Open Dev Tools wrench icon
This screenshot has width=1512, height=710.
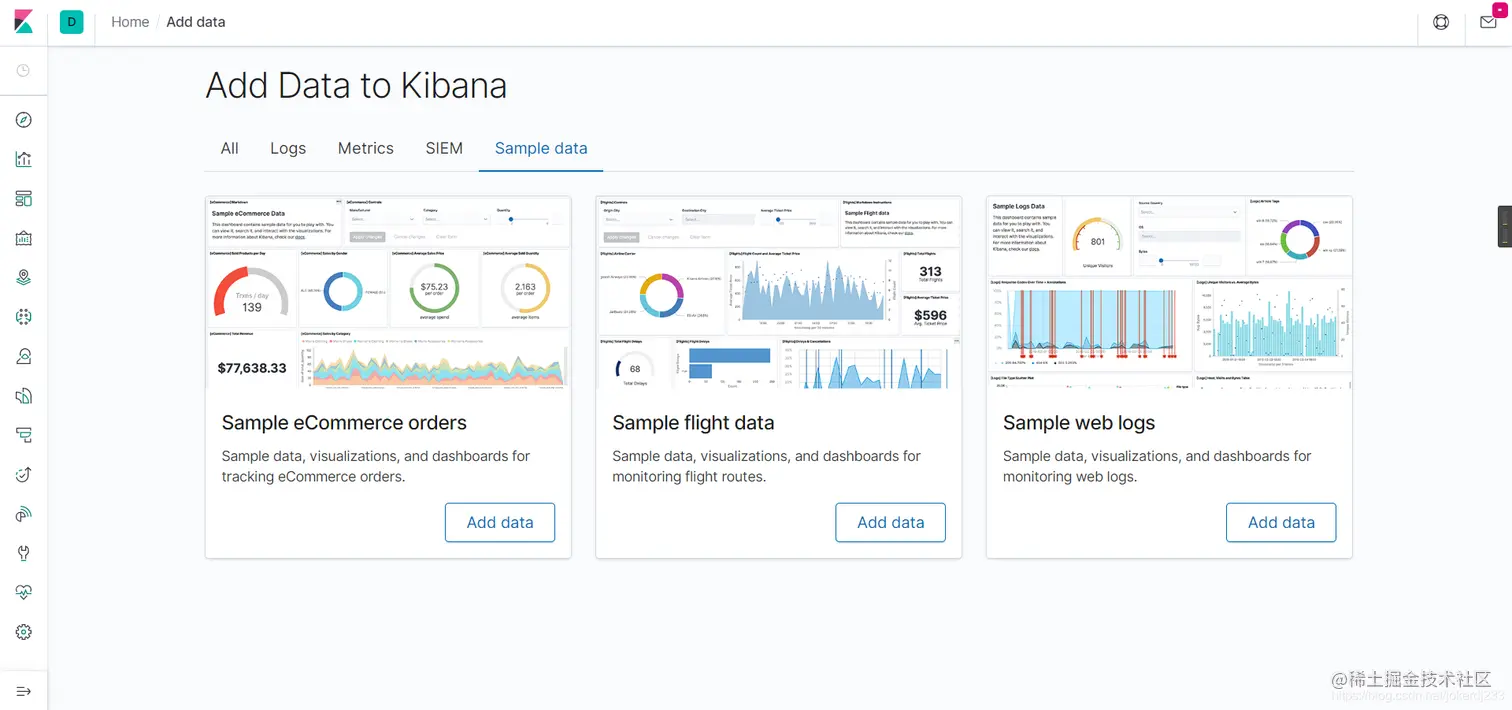[24, 553]
